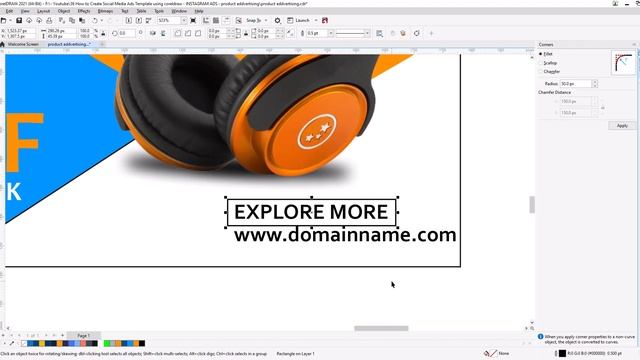
Task: Switch to the Welcome Screen tab
Action: pos(23,44)
